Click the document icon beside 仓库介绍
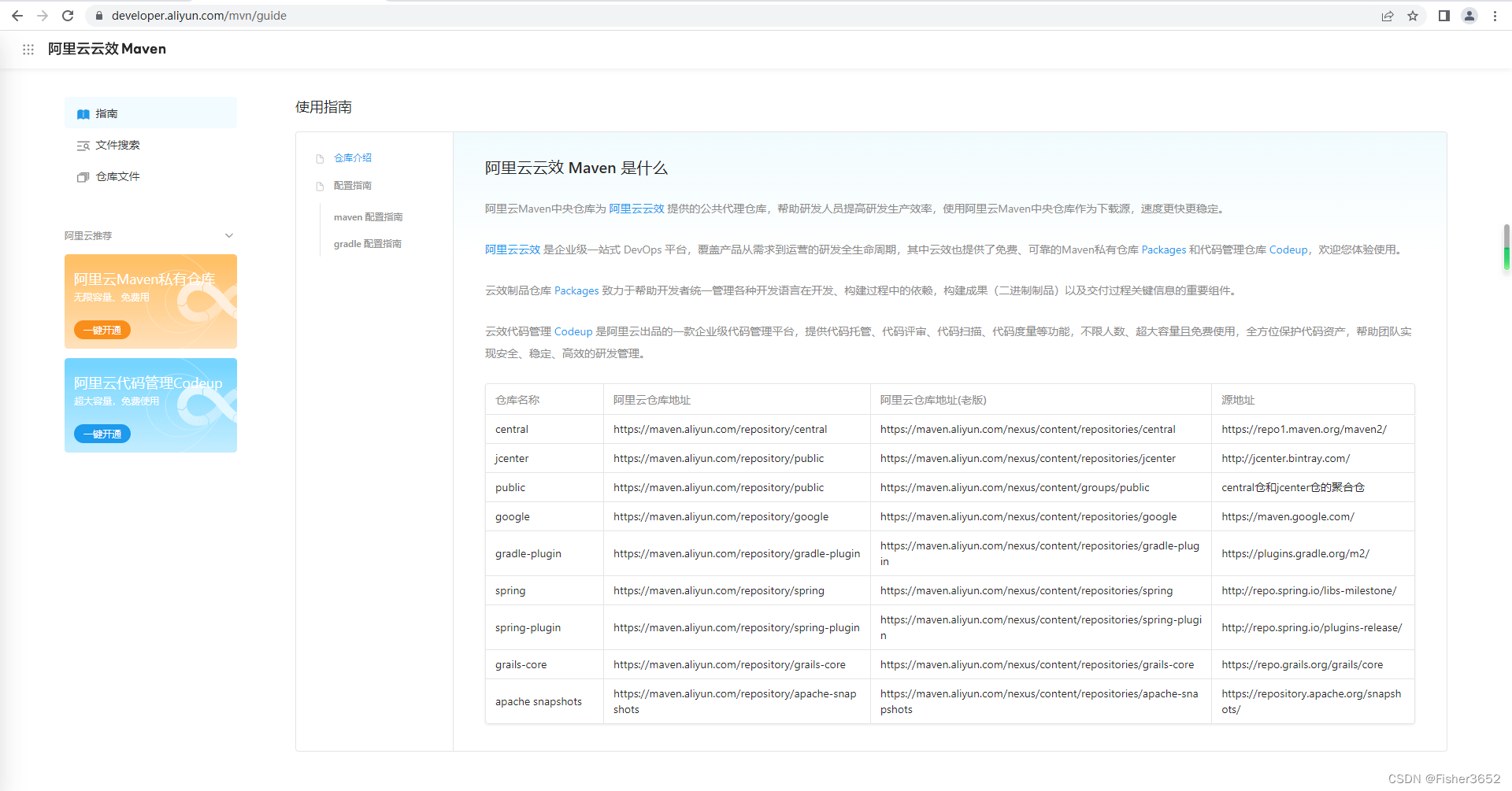Image resolution: width=1512 pixels, height=791 pixels. tap(320, 159)
